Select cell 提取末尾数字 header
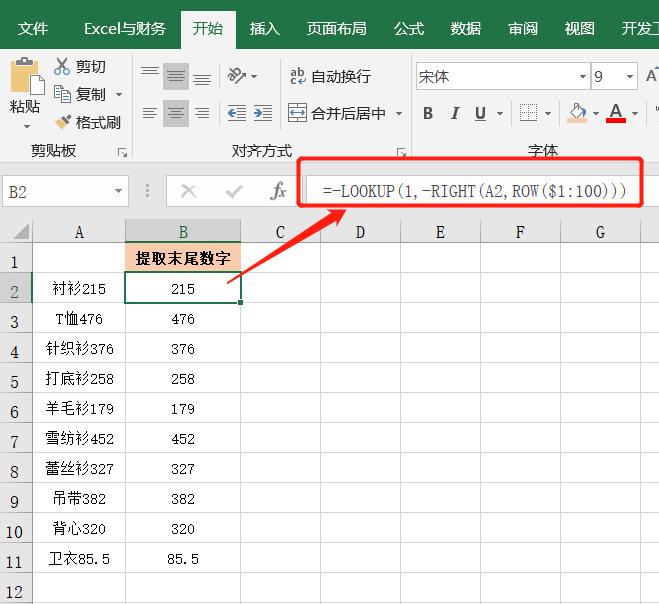The height and width of the screenshot is (604, 659). click(183, 258)
